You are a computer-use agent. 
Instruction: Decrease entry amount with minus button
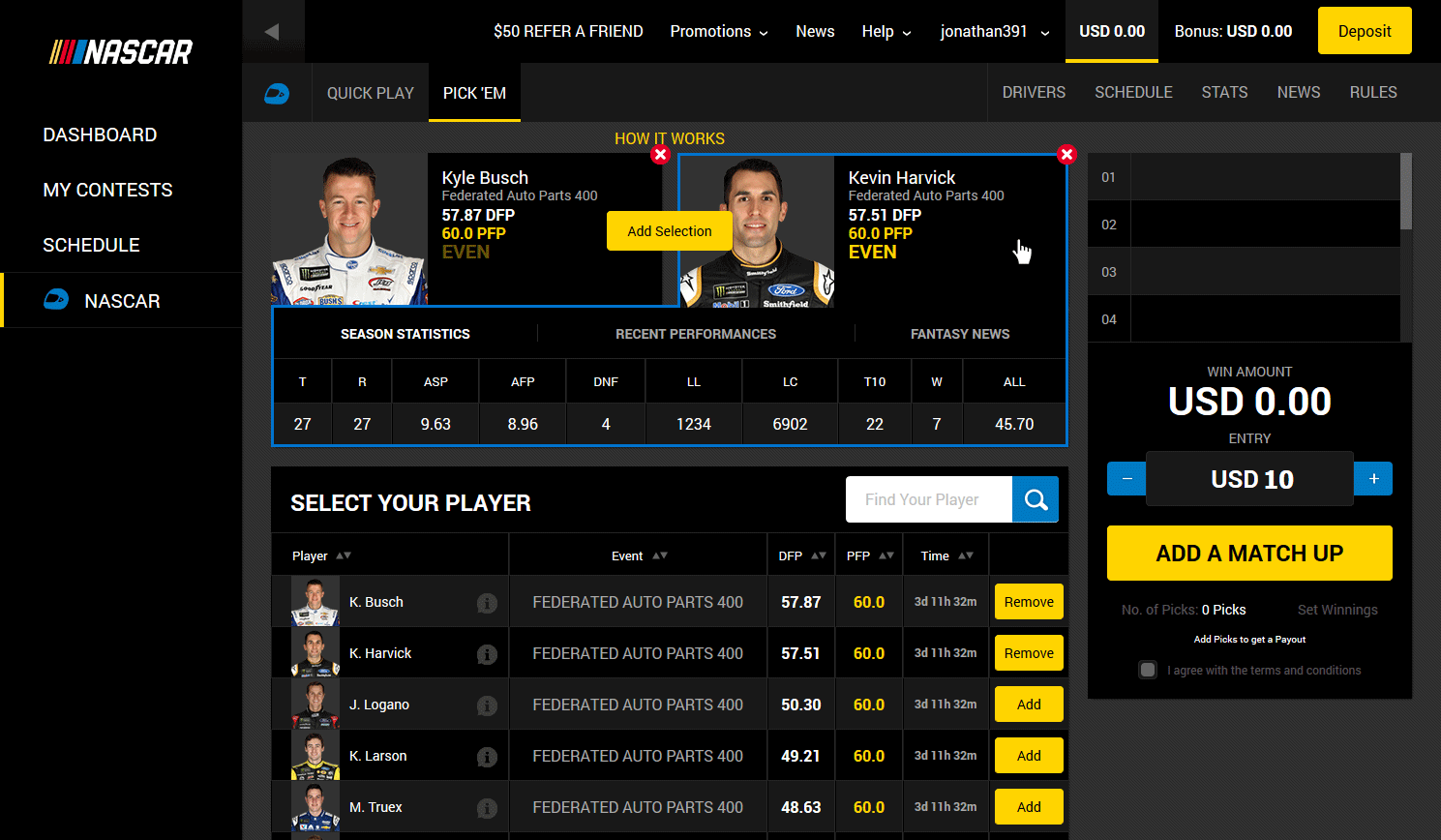(x=1126, y=479)
